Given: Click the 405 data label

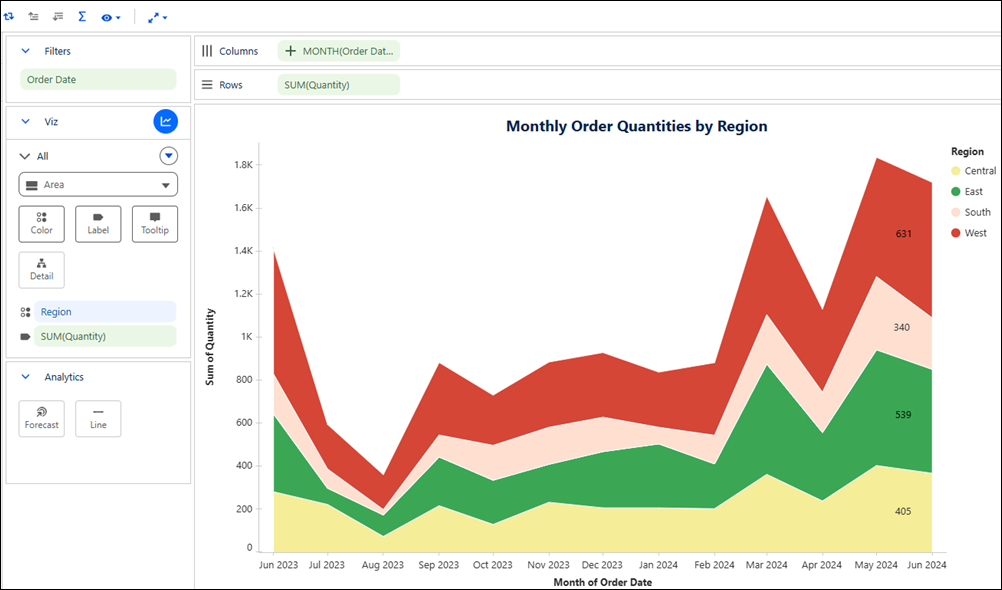Looking at the screenshot, I should pyautogui.click(x=903, y=511).
